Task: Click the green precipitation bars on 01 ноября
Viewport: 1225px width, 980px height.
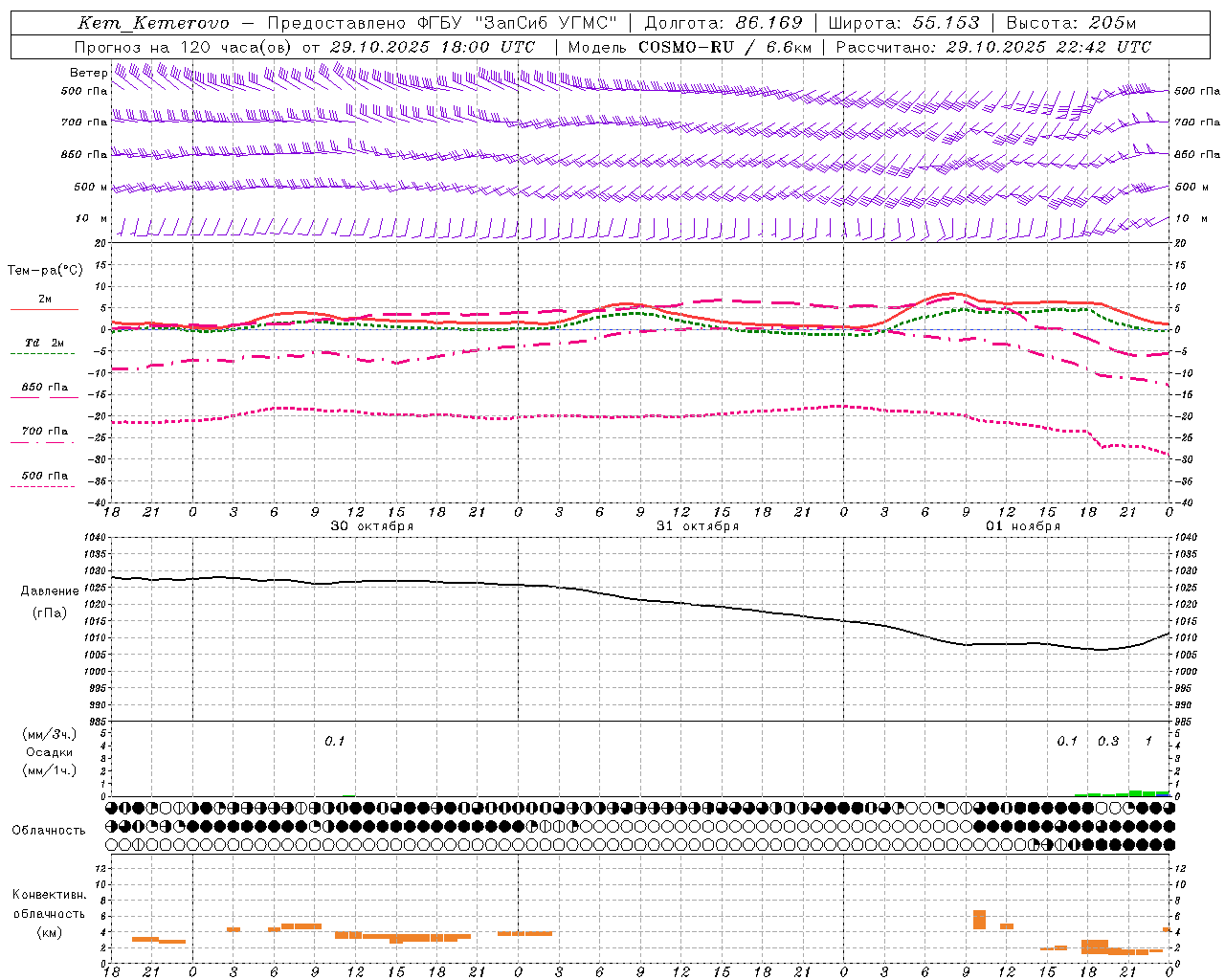Action: 1122,793
